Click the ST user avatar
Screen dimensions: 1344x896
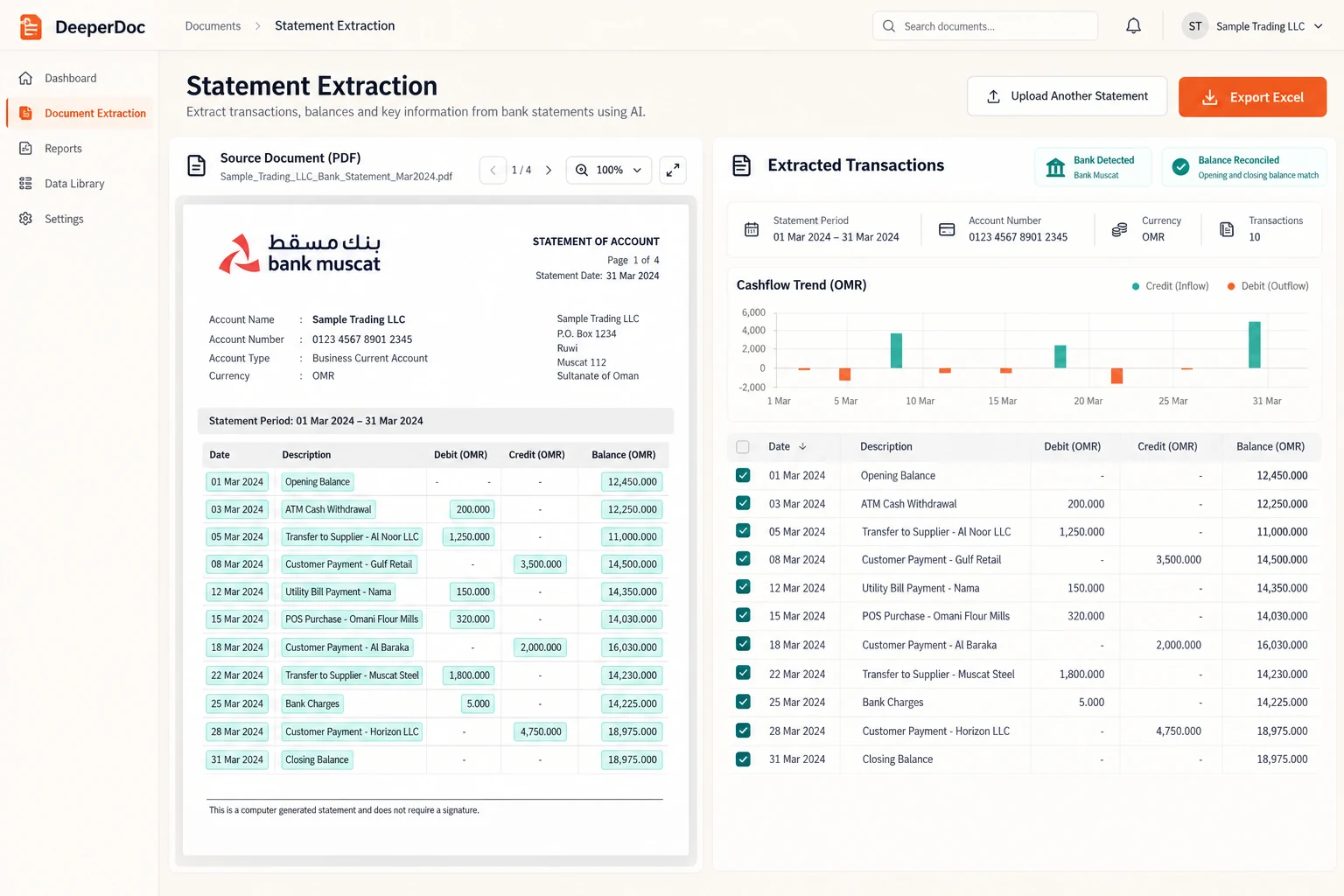point(1194,26)
